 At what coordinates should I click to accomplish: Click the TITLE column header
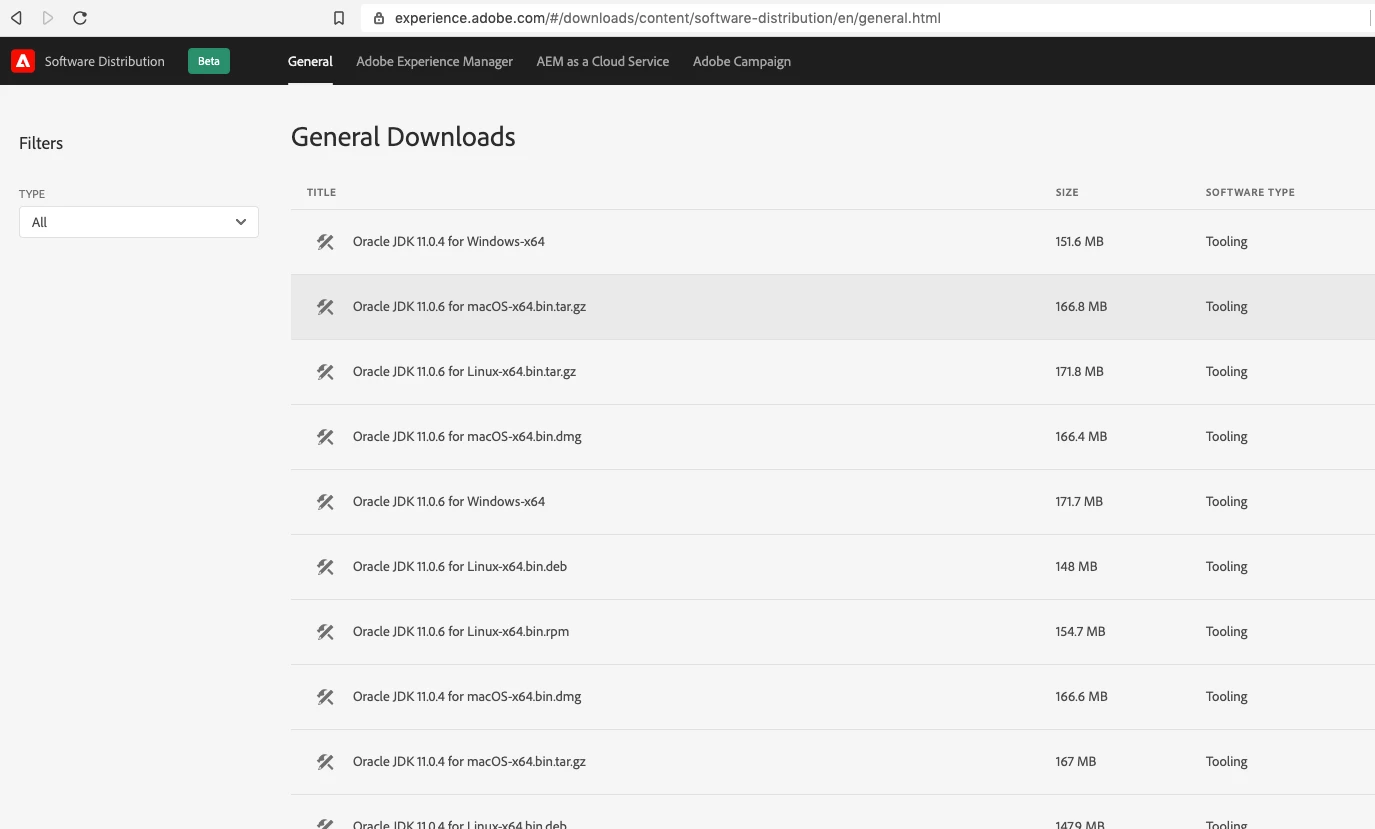click(321, 192)
